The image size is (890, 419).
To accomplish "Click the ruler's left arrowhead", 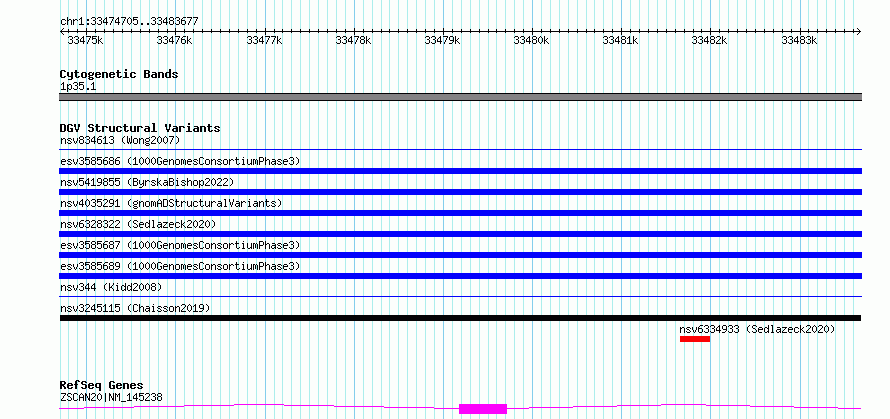I will point(63,31).
